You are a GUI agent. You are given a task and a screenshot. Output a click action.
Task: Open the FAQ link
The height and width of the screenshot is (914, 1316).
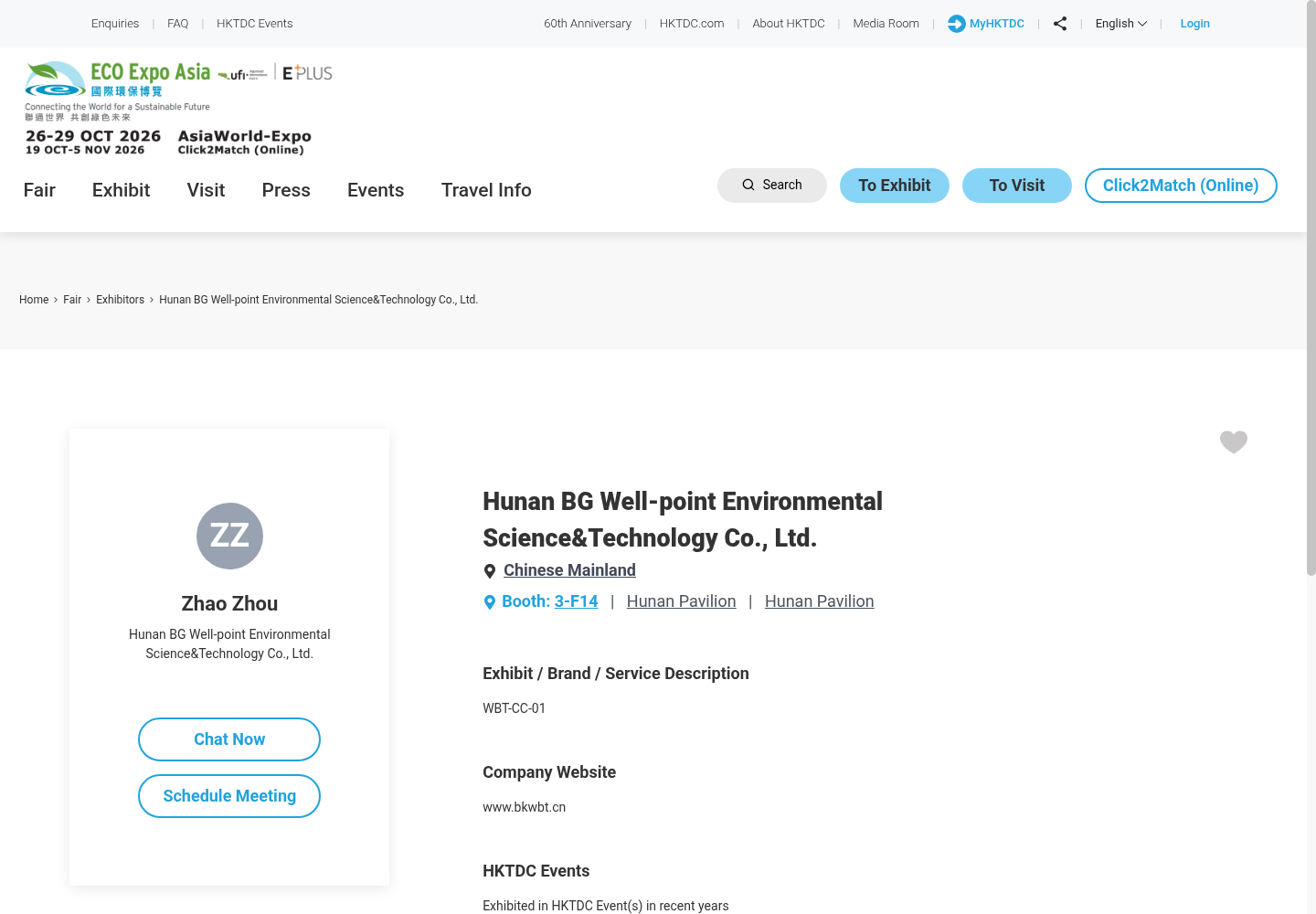(178, 24)
